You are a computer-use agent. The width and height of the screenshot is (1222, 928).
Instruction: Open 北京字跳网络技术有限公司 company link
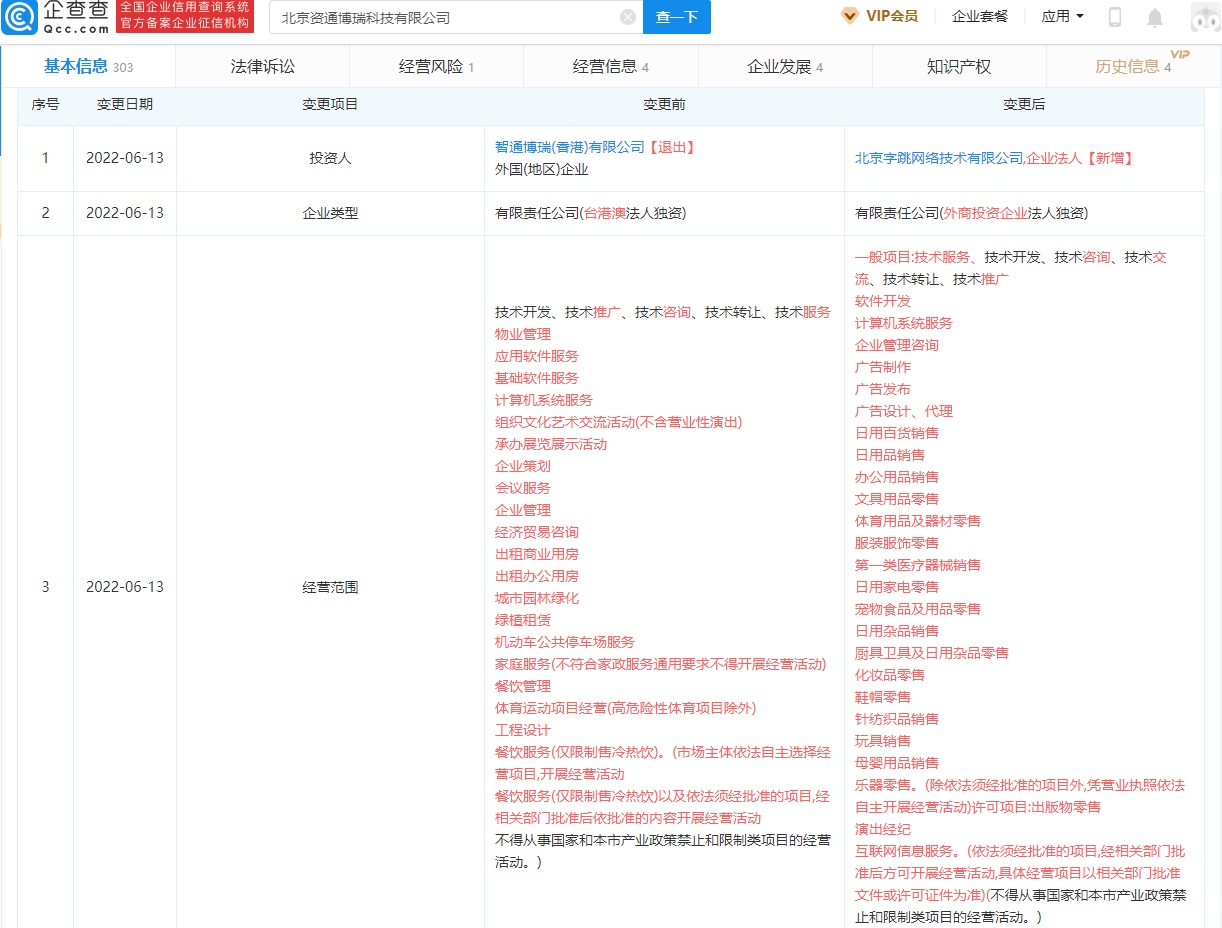939,158
